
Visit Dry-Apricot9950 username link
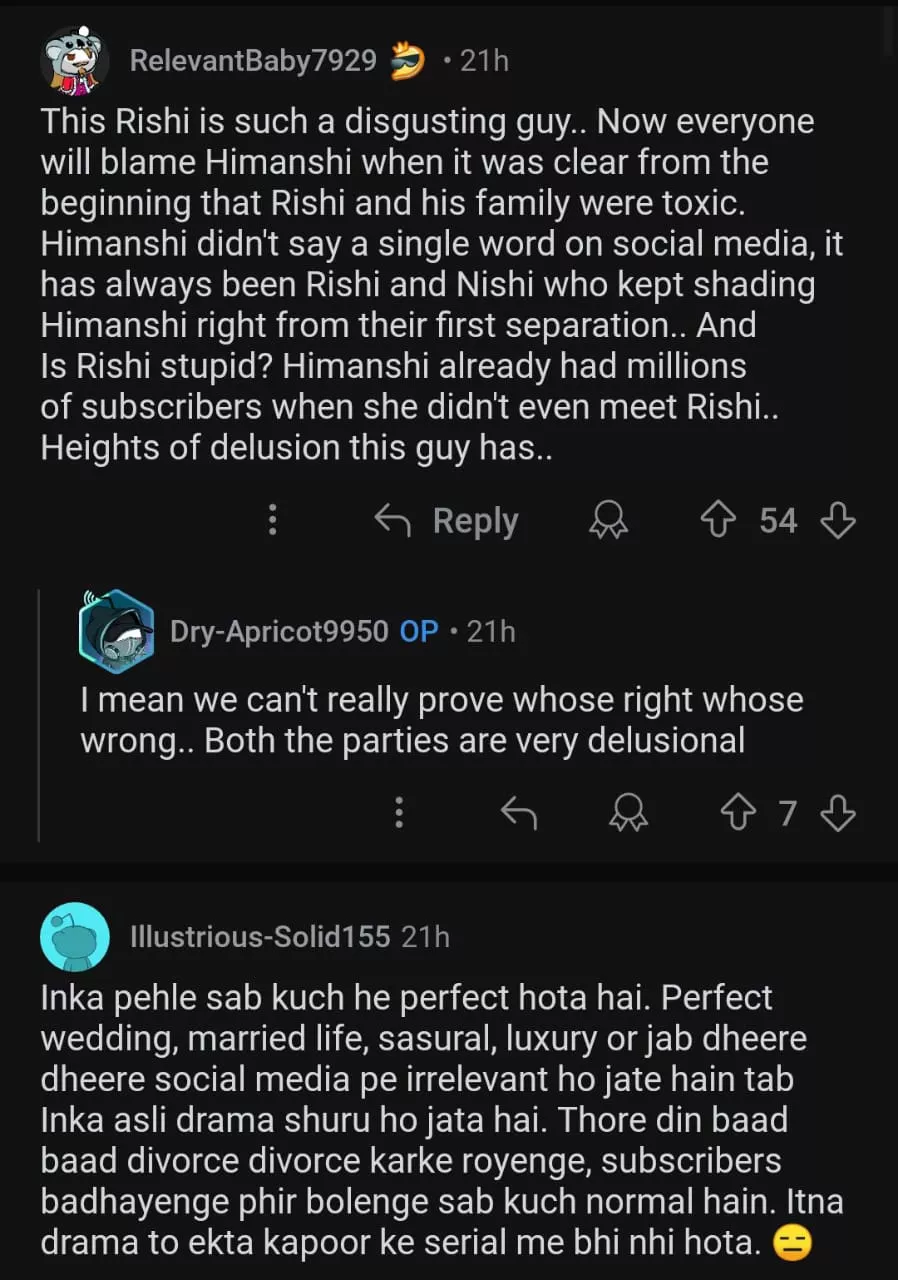point(279,631)
